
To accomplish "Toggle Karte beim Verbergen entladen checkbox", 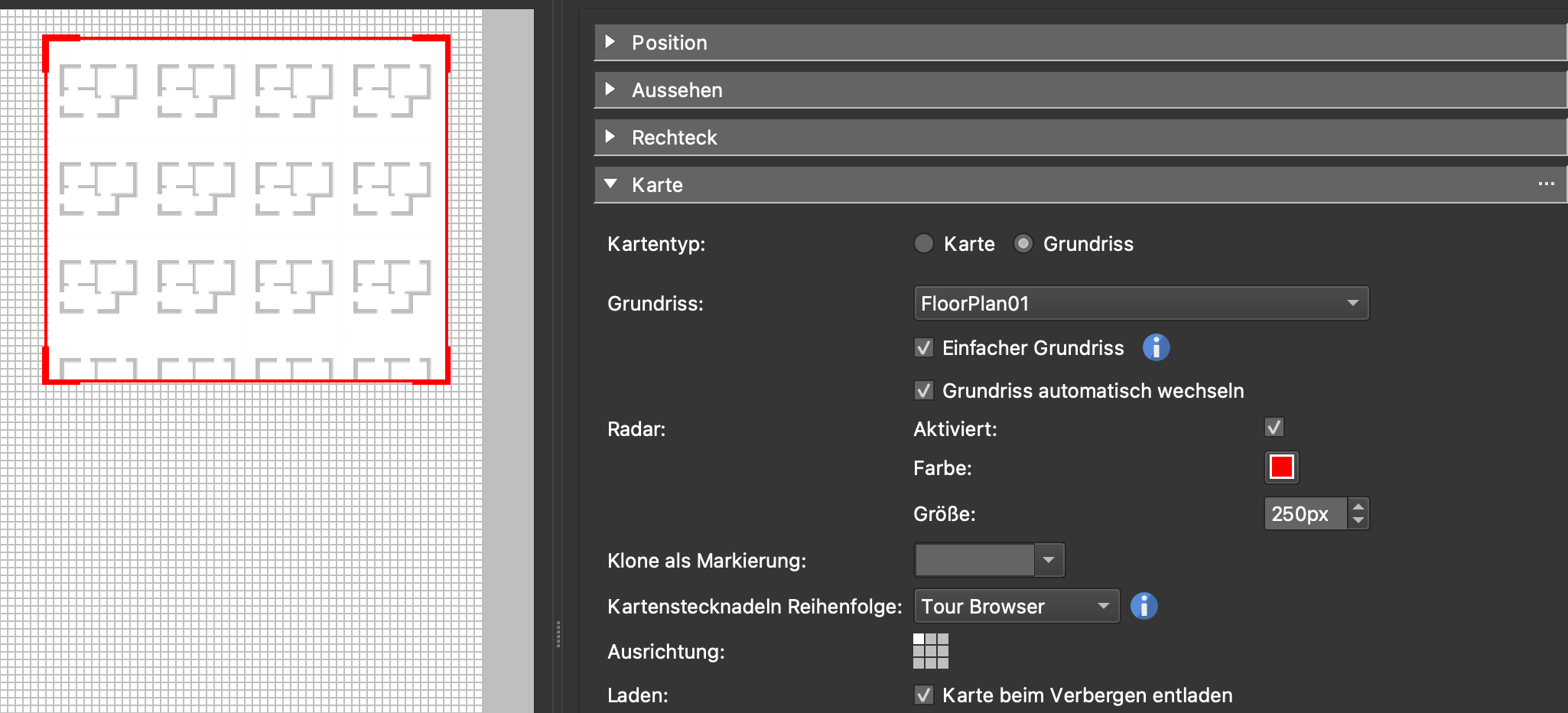I will point(924,695).
